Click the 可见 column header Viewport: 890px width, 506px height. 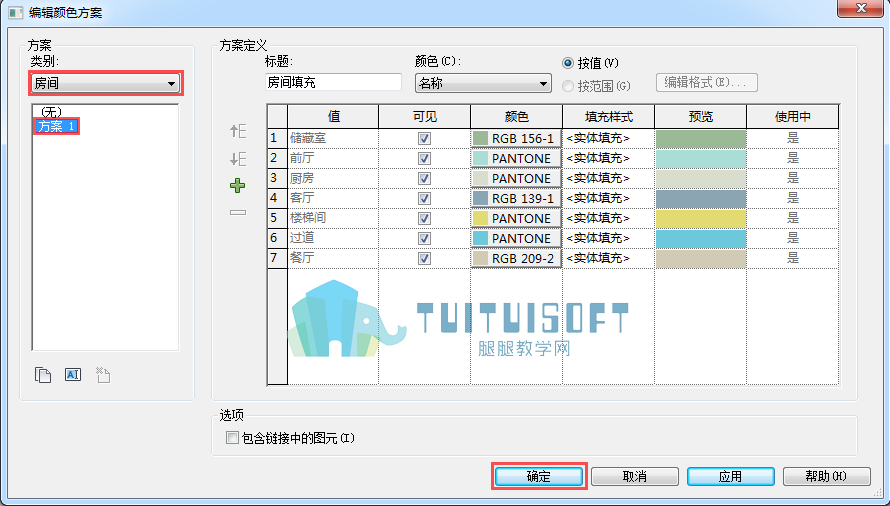pyautogui.click(x=425, y=116)
